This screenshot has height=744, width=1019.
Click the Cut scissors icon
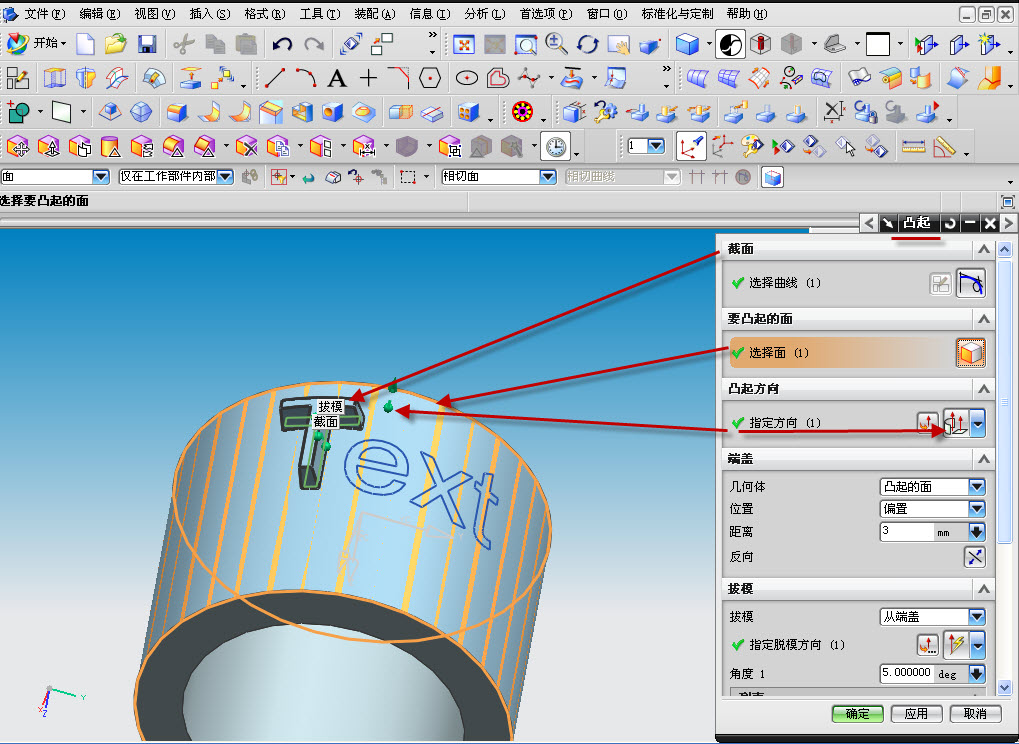click(184, 44)
